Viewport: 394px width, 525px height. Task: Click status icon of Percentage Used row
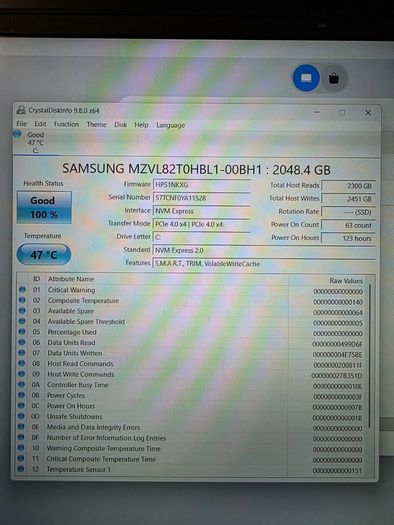[x=22, y=331]
